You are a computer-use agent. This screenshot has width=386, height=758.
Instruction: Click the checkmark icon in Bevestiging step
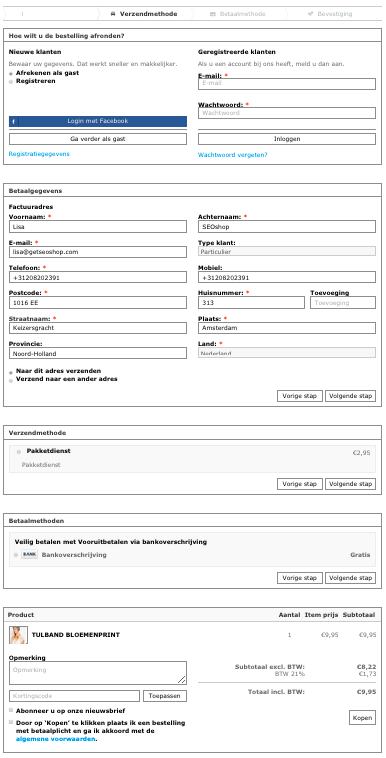[x=311, y=14]
